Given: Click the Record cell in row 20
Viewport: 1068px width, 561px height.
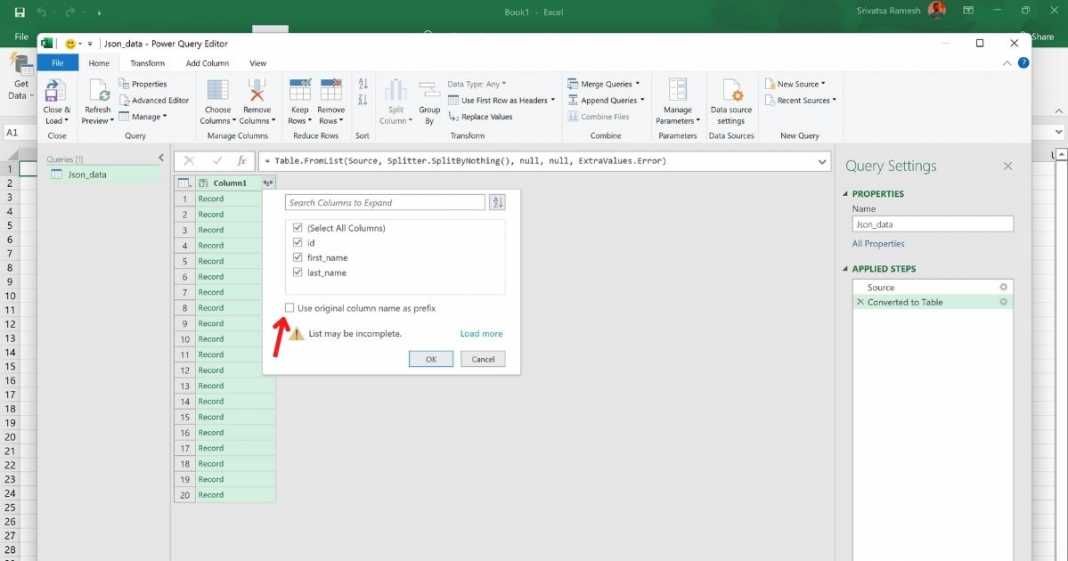Looking at the screenshot, I should click(235, 495).
